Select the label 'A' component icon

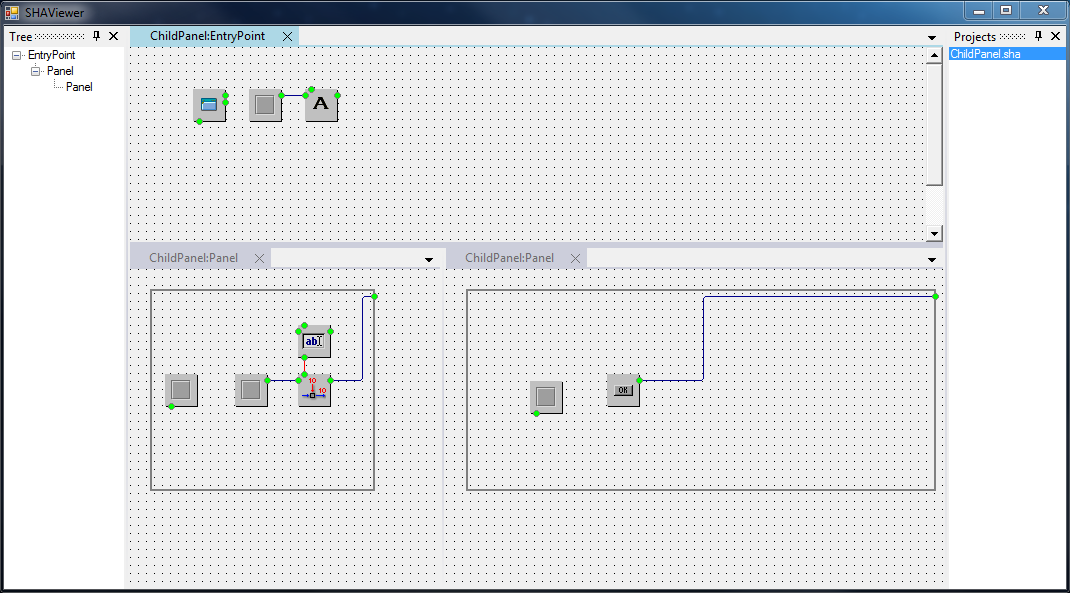(x=321, y=105)
